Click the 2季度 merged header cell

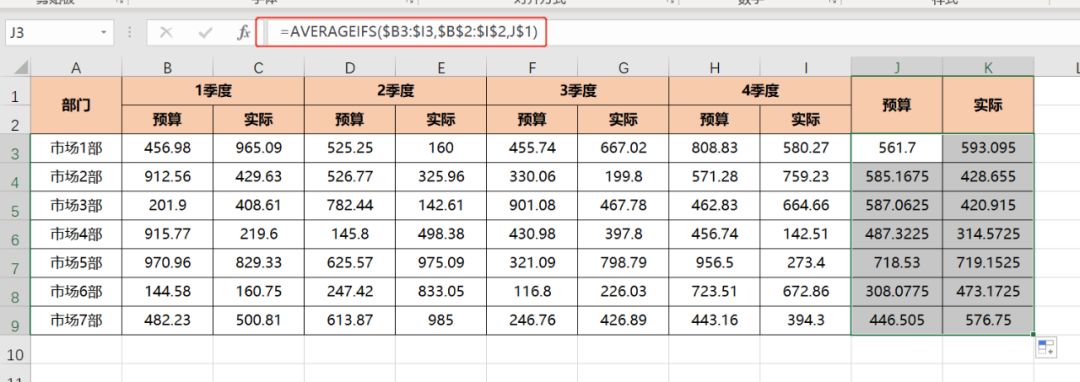click(395, 90)
